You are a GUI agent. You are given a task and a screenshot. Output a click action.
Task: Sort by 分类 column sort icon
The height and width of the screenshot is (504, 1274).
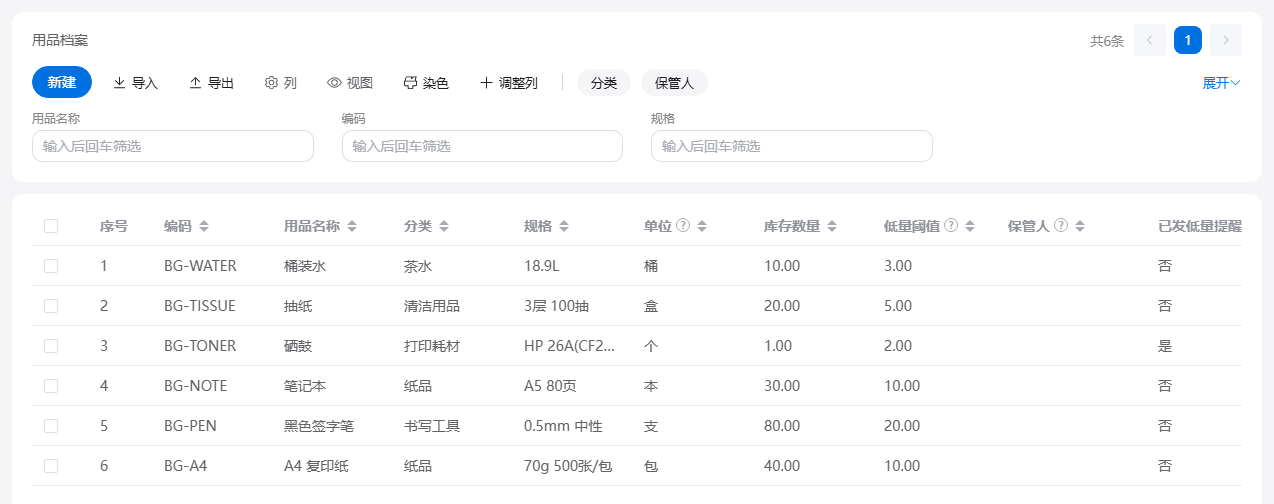tap(444, 226)
